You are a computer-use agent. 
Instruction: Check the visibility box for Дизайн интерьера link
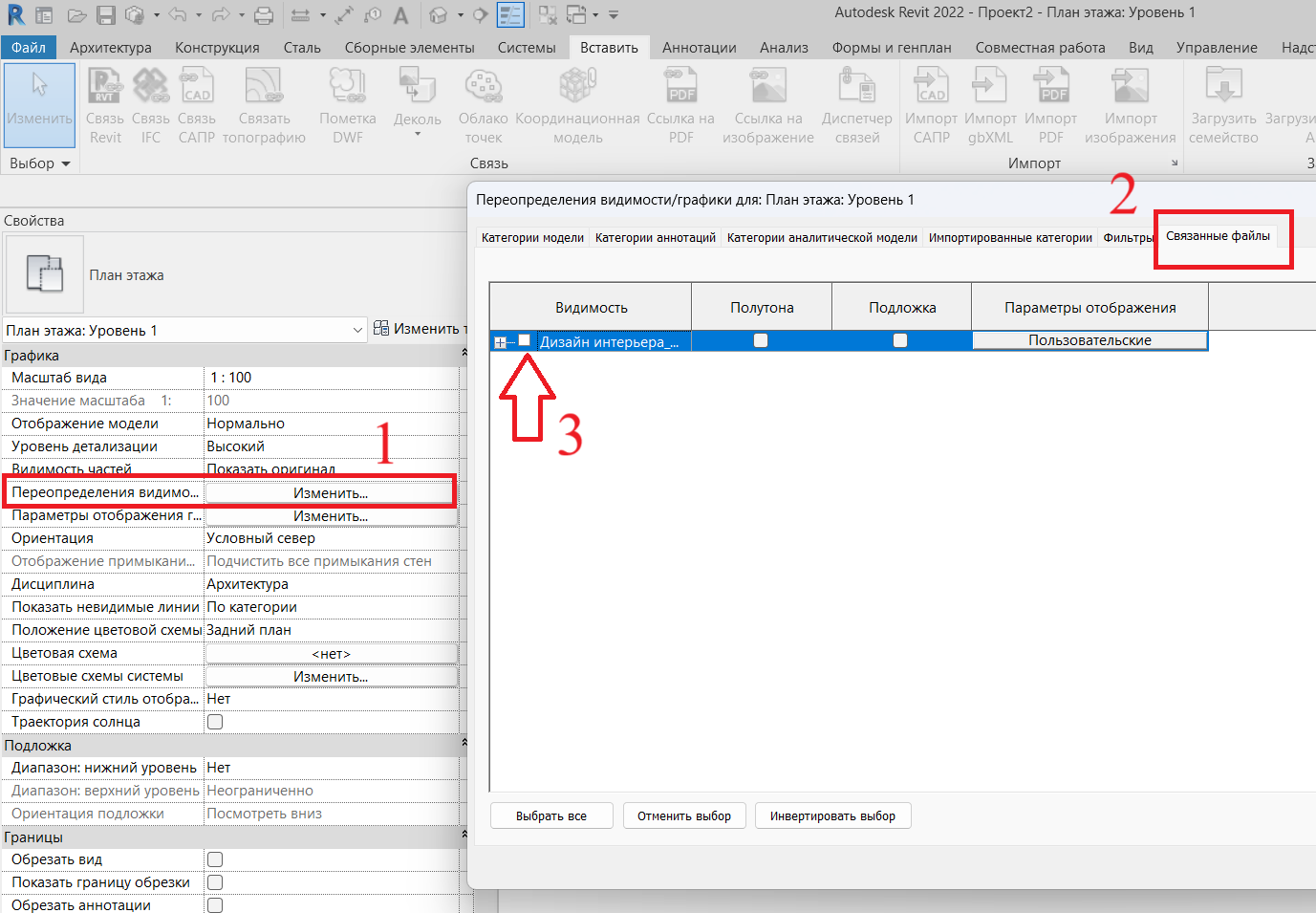[x=524, y=340]
